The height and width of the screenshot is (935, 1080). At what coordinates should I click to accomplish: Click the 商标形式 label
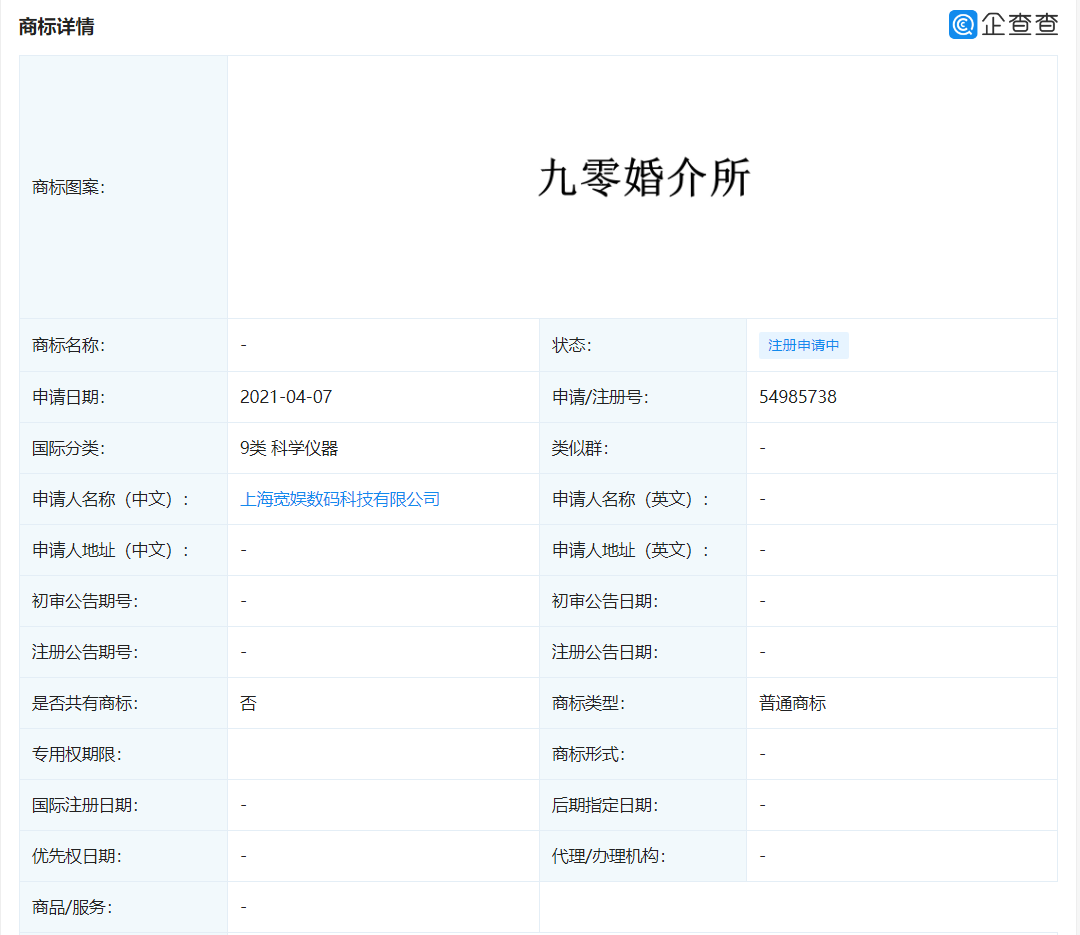[x=588, y=754]
